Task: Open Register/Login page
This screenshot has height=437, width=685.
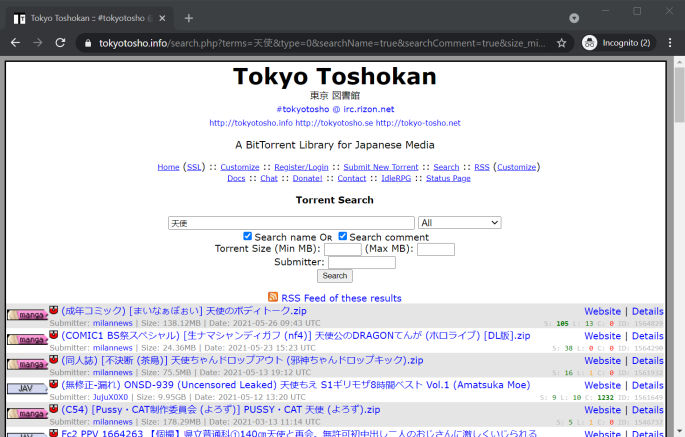Action: (301, 167)
